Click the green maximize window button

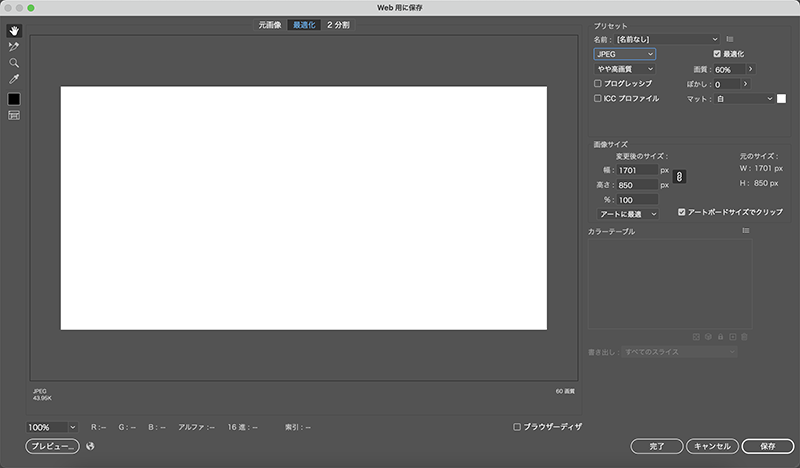pyautogui.click(x=31, y=8)
